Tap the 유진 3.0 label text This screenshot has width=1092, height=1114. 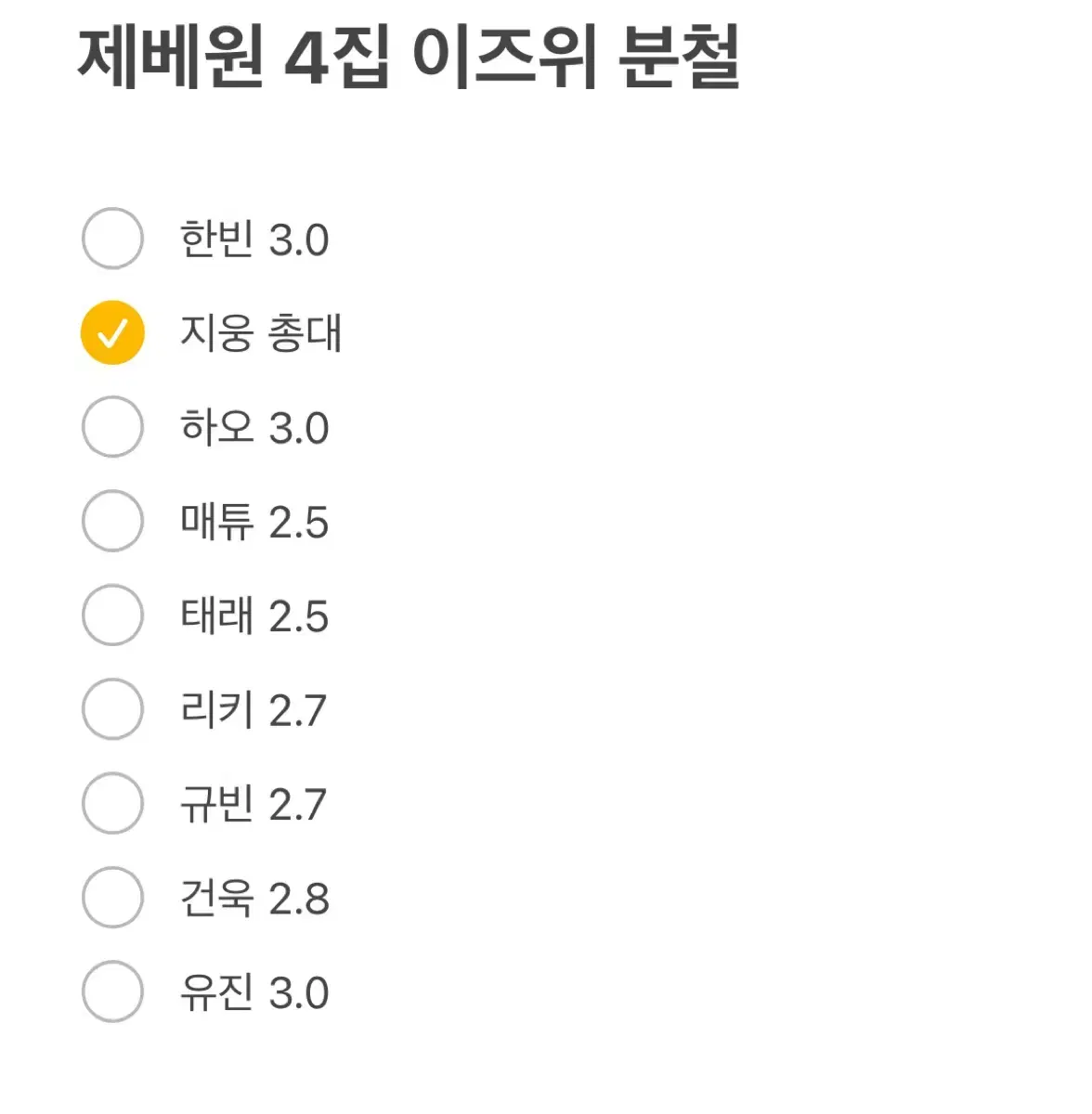[254, 992]
